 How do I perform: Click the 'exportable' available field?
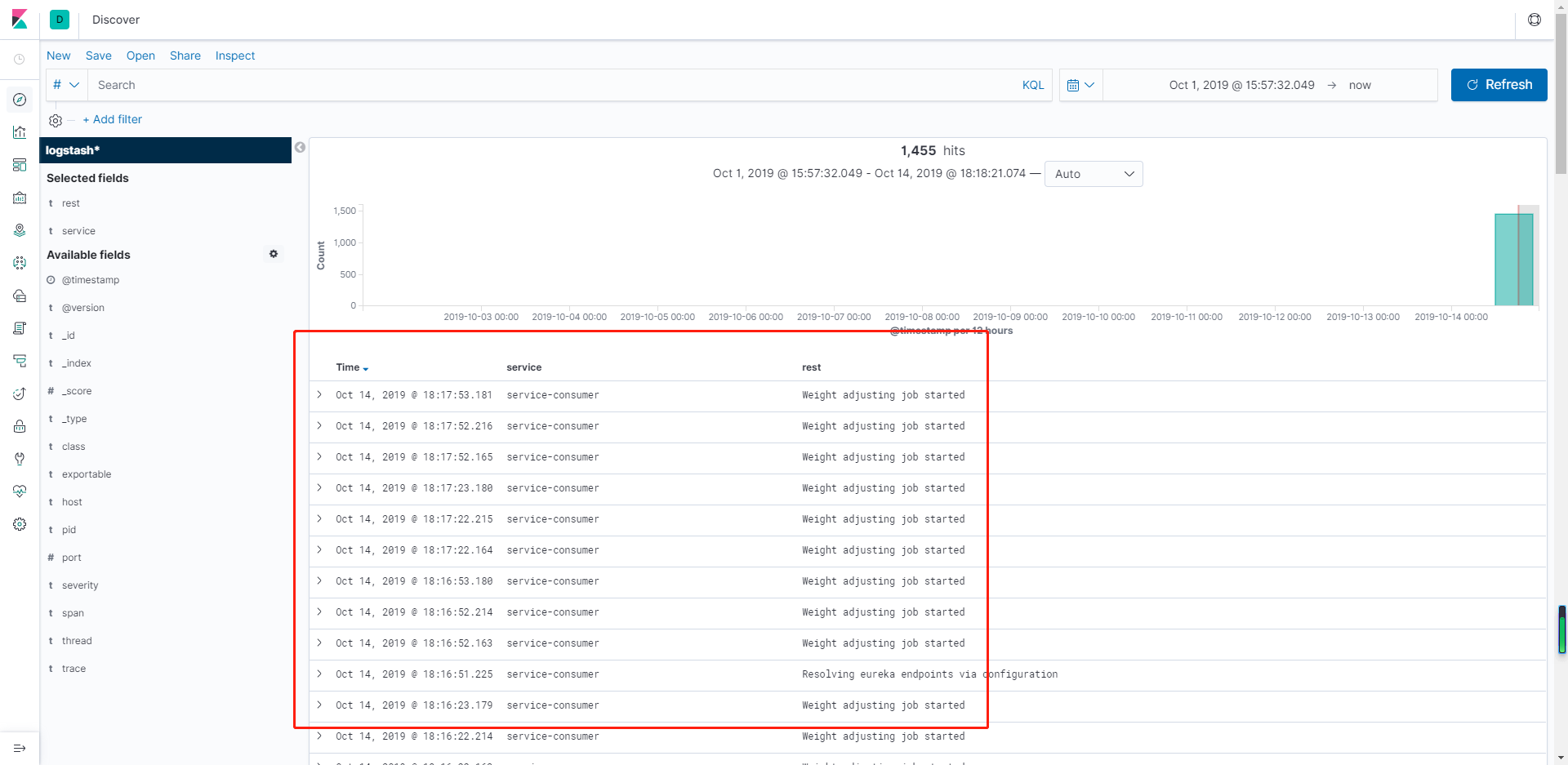tap(87, 474)
